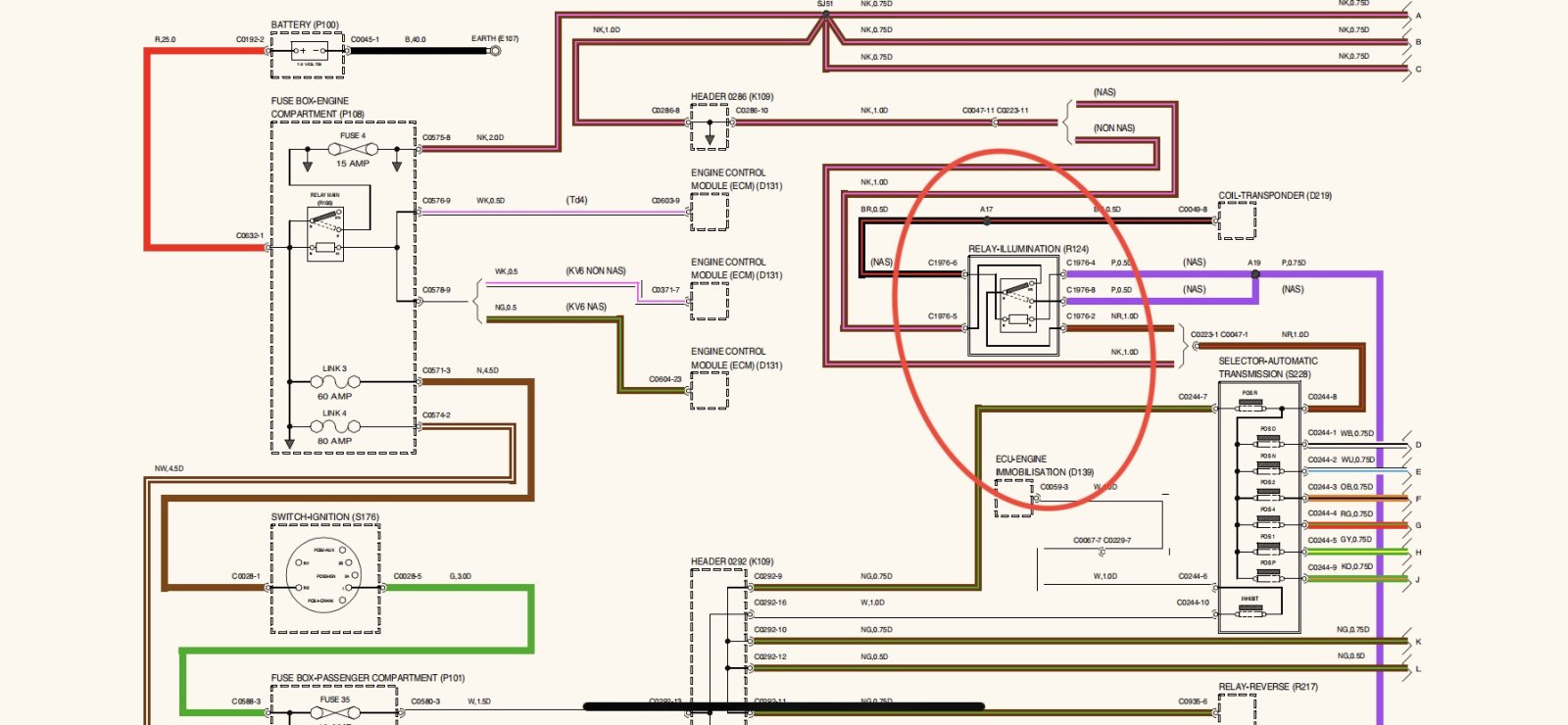The image size is (1568, 725).
Task: Click connector label C0580-3
Action: coord(425,701)
